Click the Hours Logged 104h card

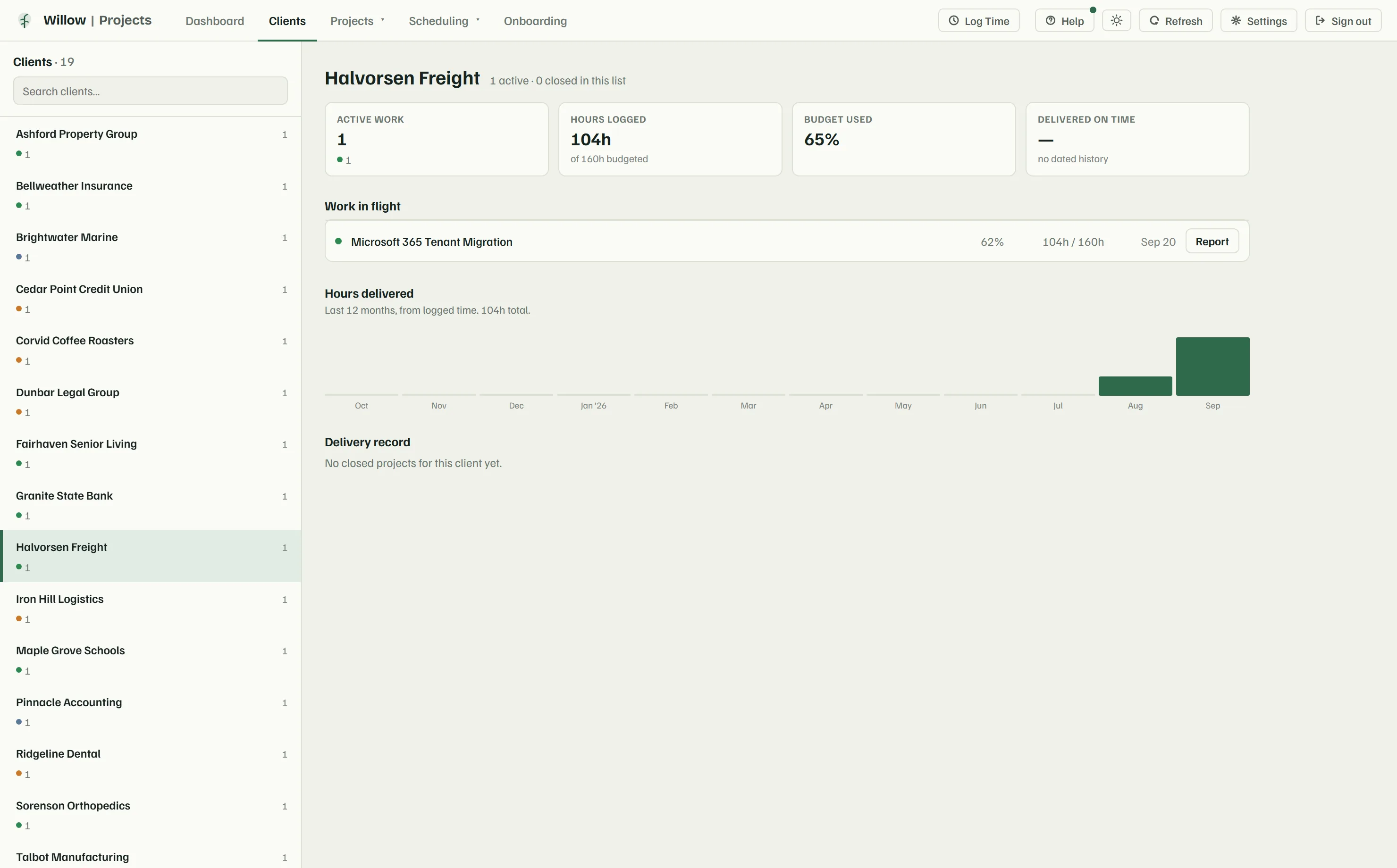[670, 139]
